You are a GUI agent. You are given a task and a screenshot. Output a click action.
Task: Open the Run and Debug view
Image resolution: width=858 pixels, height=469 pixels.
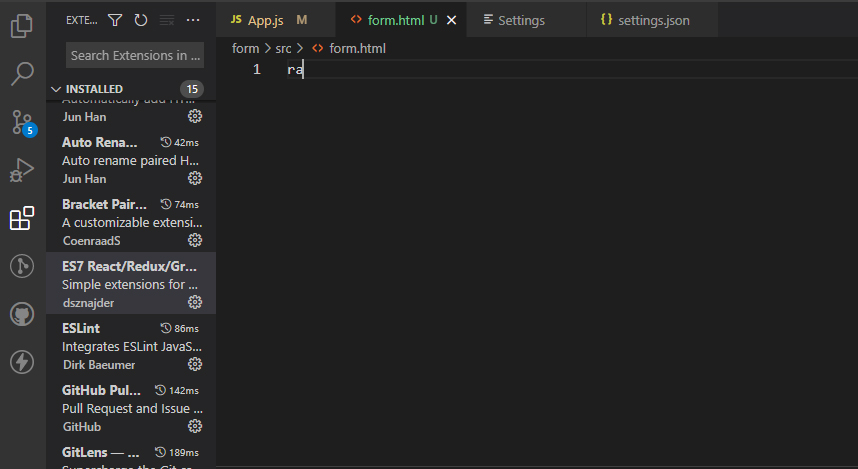coord(22,170)
